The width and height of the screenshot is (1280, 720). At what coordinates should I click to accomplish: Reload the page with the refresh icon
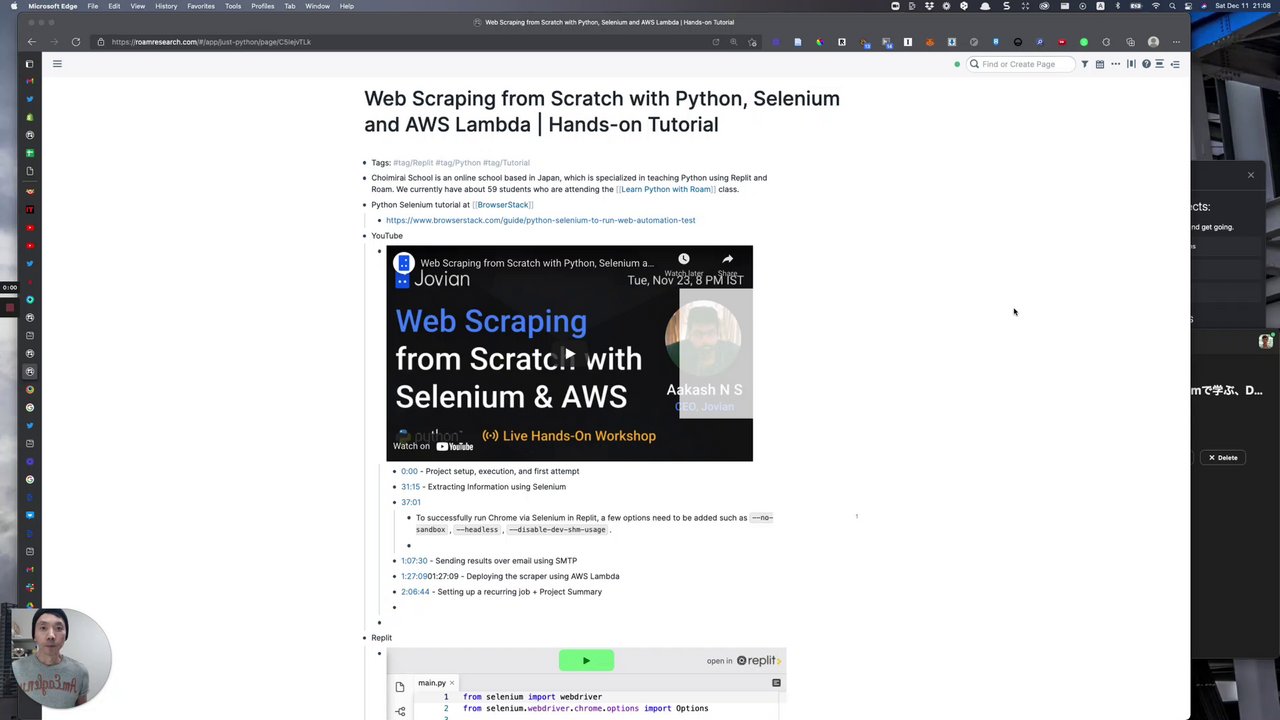[76, 42]
